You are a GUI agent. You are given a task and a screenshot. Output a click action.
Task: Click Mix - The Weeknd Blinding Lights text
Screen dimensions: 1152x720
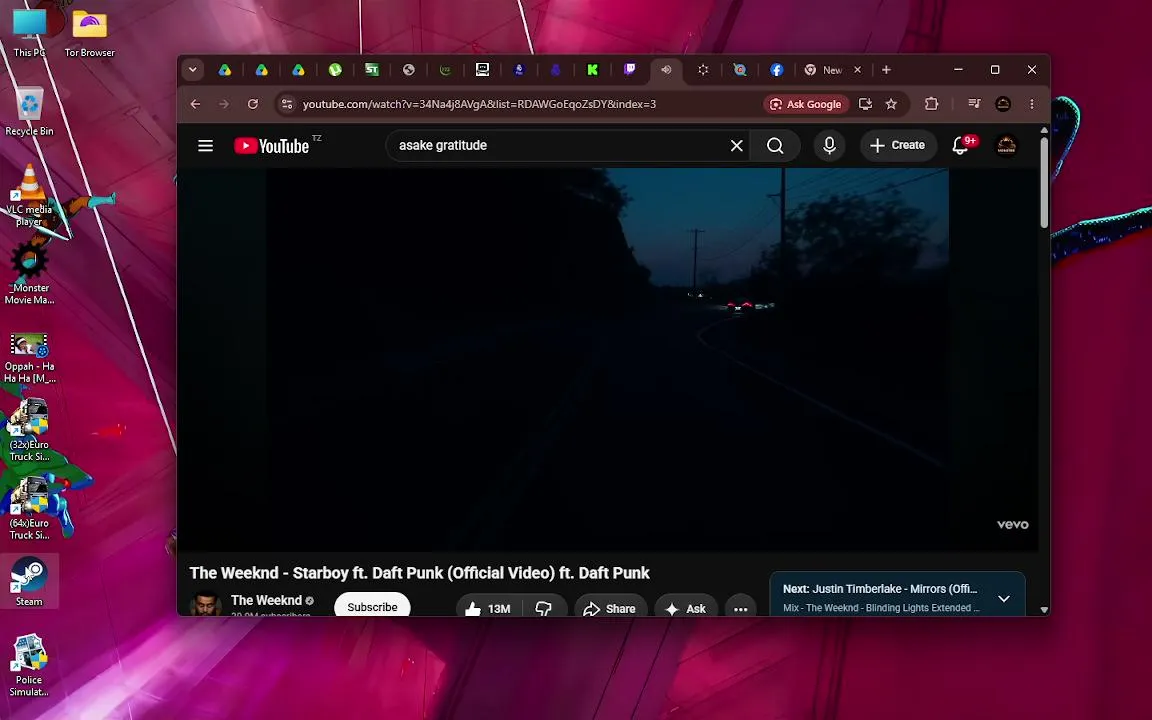click(x=882, y=608)
